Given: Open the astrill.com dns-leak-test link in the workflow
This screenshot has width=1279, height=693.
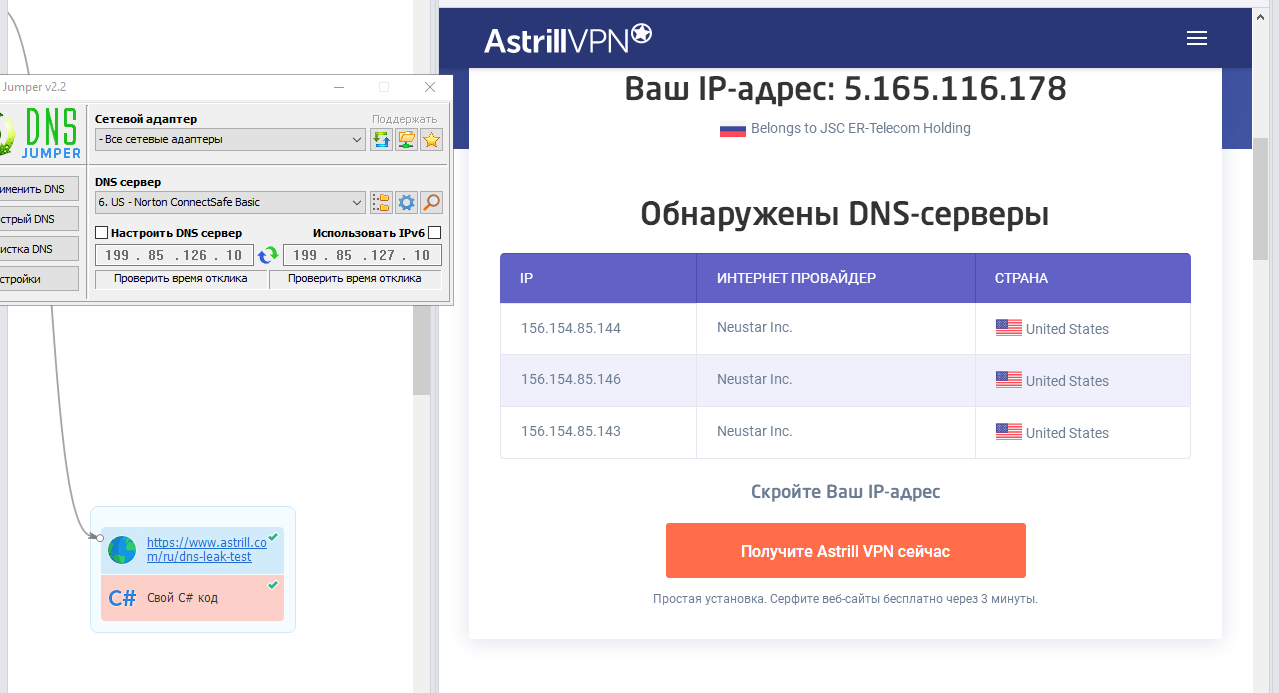Looking at the screenshot, I should pyautogui.click(x=207, y=549).
